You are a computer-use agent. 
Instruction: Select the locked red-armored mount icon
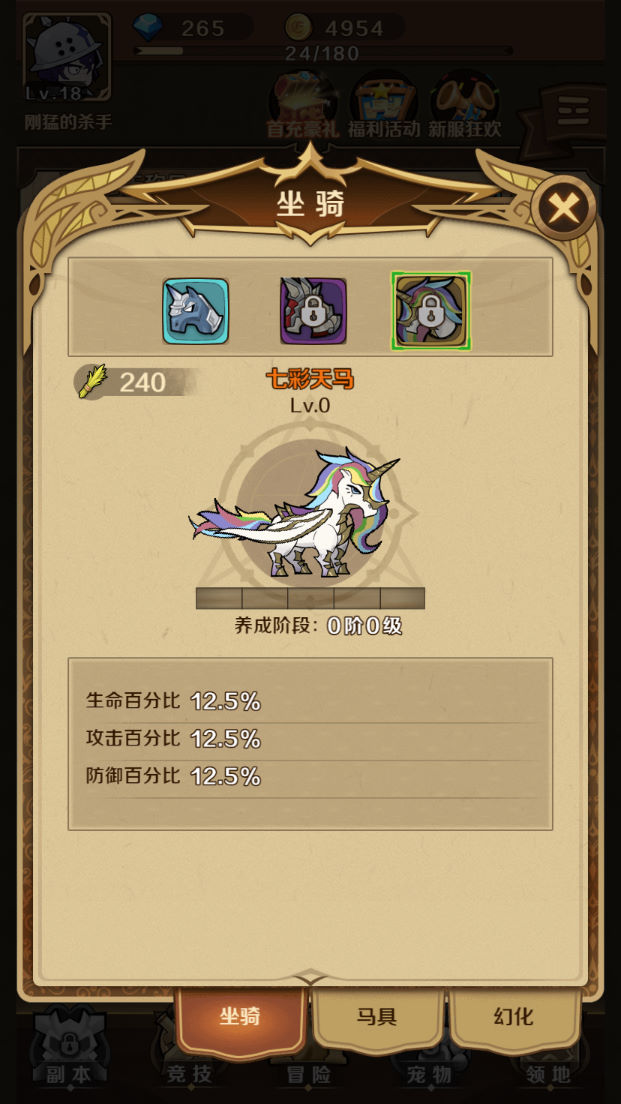pyautogui.click(x=313, y=311)
